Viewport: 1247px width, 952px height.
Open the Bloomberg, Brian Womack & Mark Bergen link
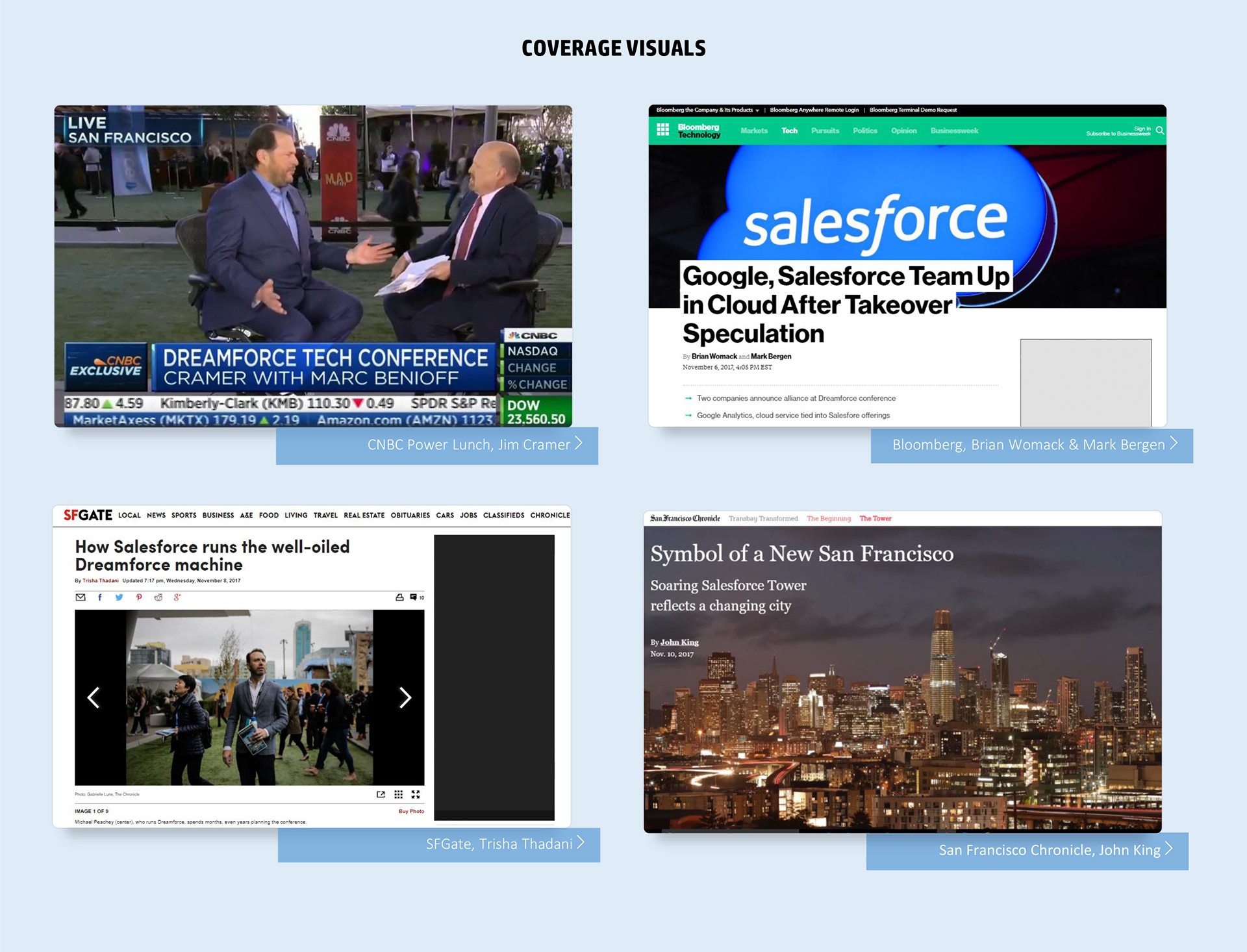coord(1031,445)
